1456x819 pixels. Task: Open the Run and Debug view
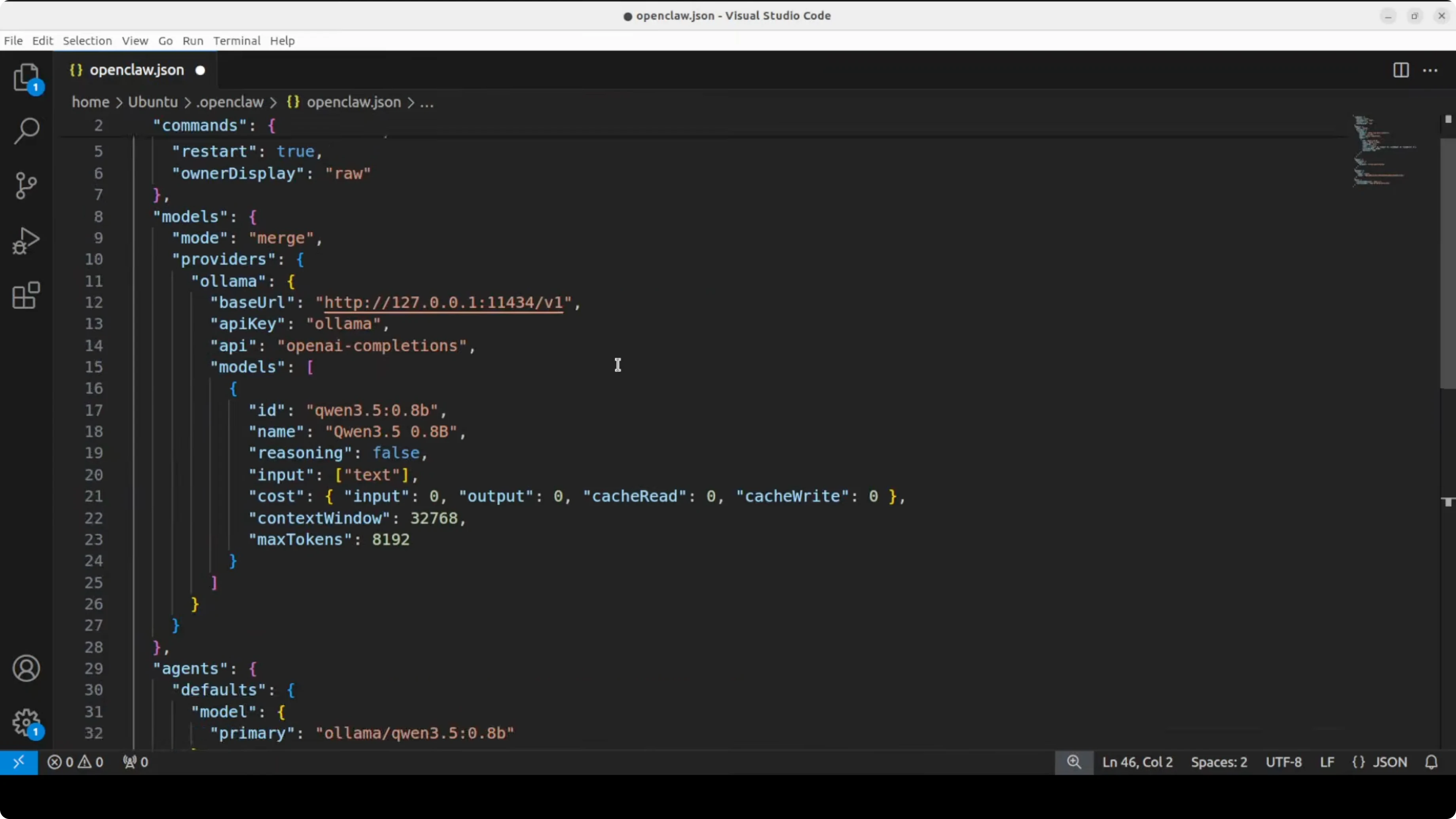(26, 240)
